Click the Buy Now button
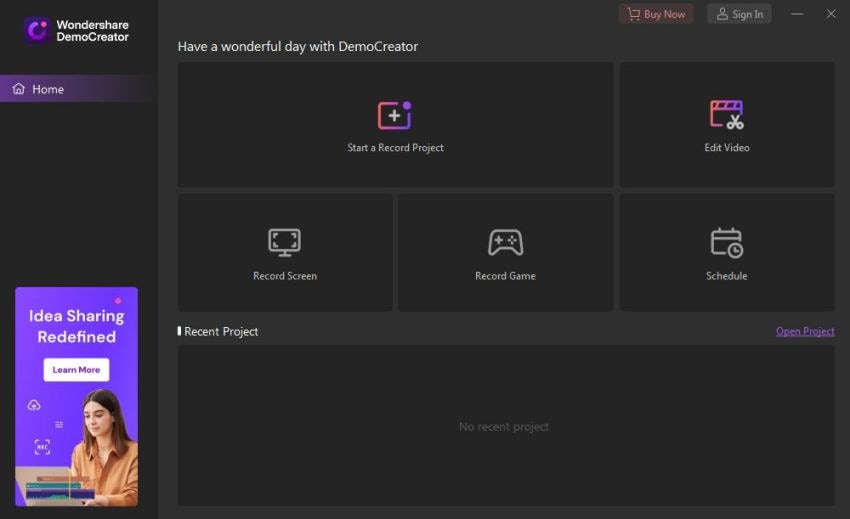 [656, 14]
